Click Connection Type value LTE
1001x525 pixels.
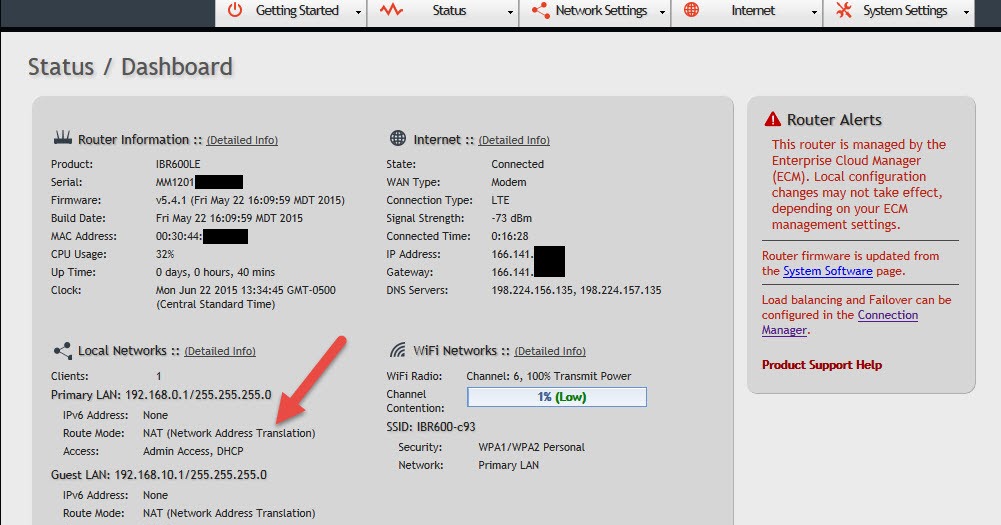tap(500, 200)
